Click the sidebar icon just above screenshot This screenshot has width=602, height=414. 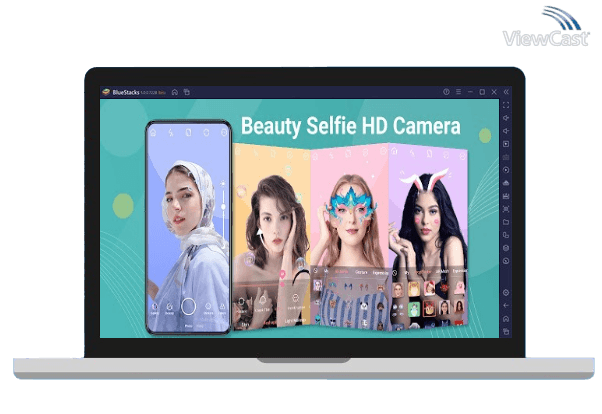(506, 196)
